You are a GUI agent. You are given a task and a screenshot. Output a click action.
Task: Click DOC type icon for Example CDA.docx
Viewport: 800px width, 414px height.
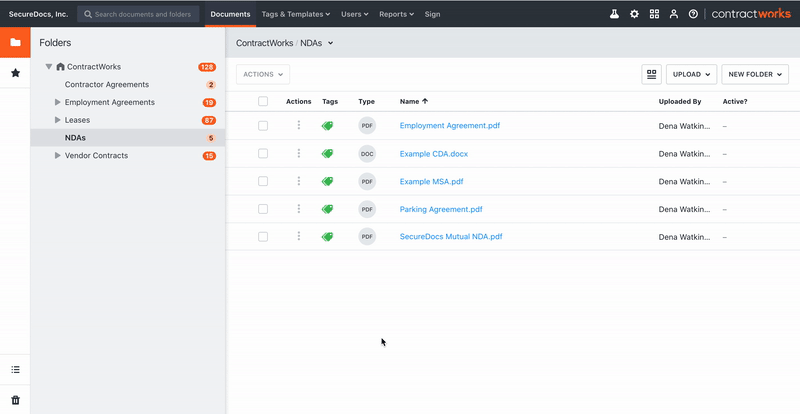pos(367,154)
